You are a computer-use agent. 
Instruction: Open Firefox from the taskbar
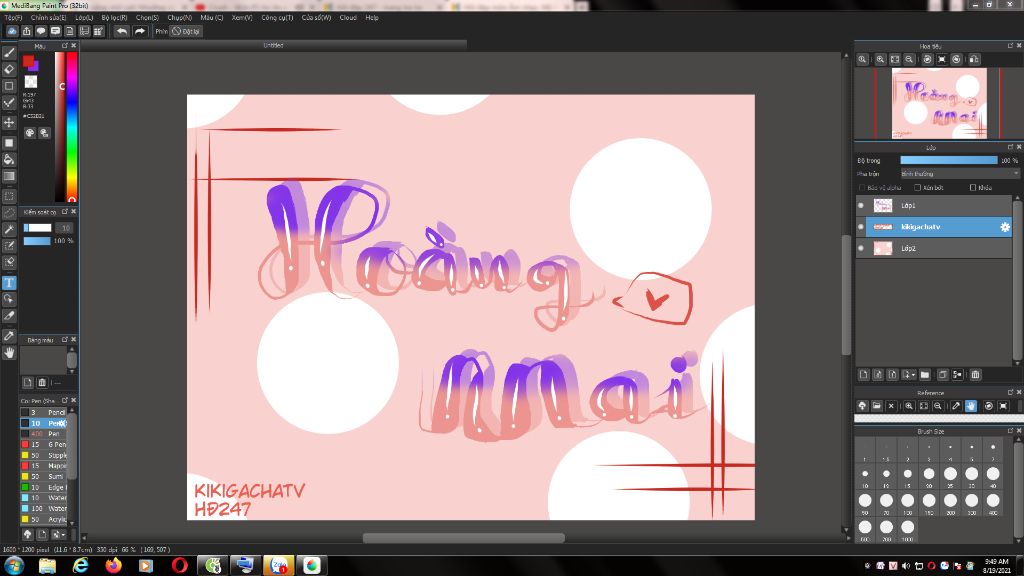pos(114,566)
